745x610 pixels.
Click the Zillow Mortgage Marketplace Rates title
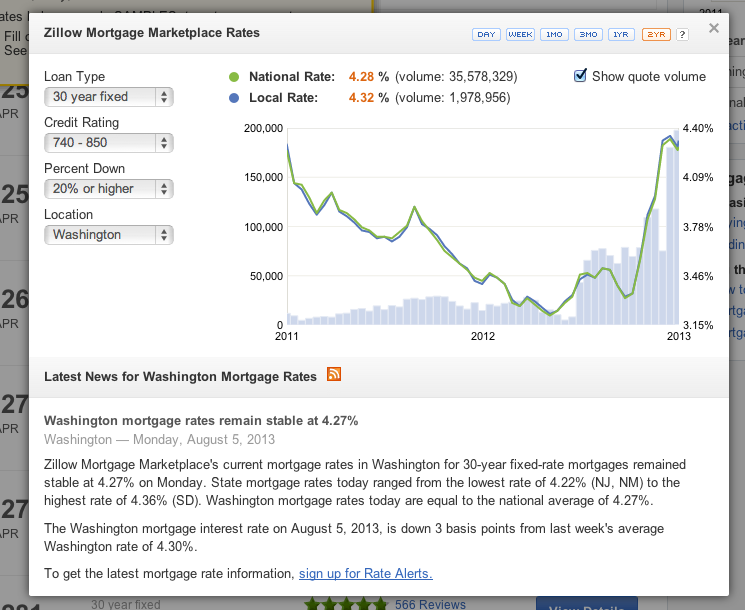tap(152, 33)
